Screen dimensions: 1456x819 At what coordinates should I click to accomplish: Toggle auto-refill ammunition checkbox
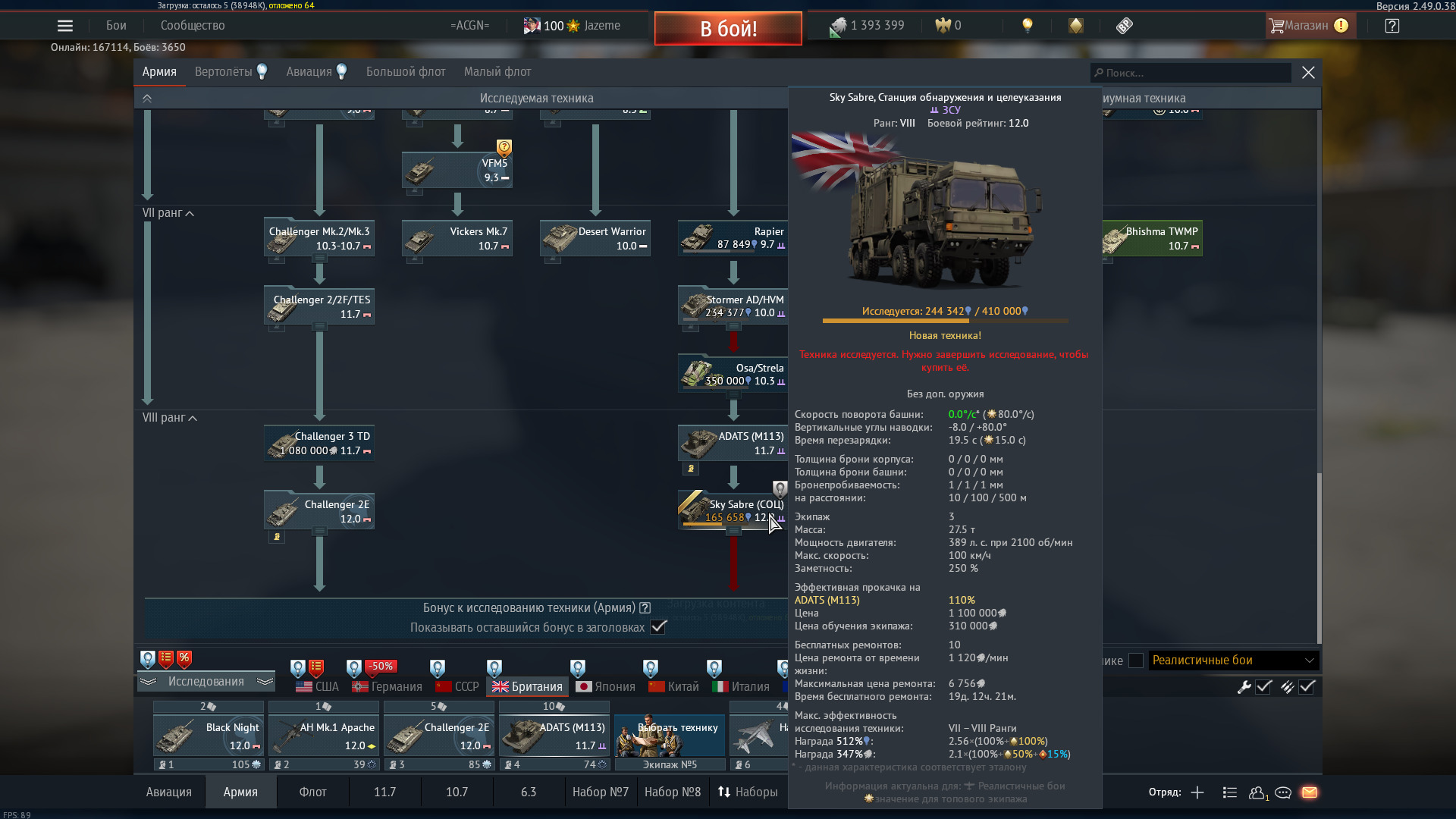pyautogui.click(x=1307, y=687)
